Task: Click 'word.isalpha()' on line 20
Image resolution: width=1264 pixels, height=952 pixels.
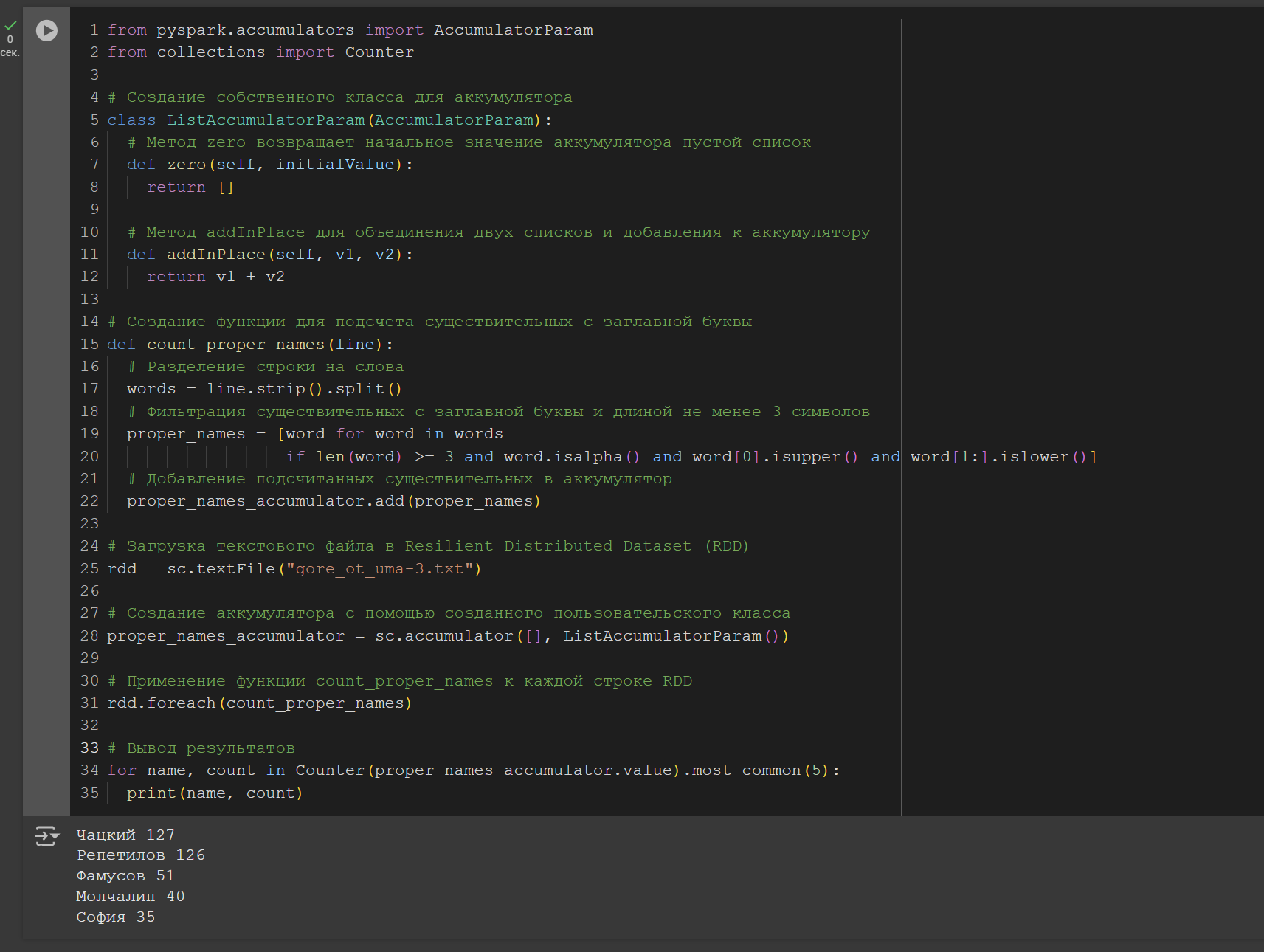Action: [572, 457]
